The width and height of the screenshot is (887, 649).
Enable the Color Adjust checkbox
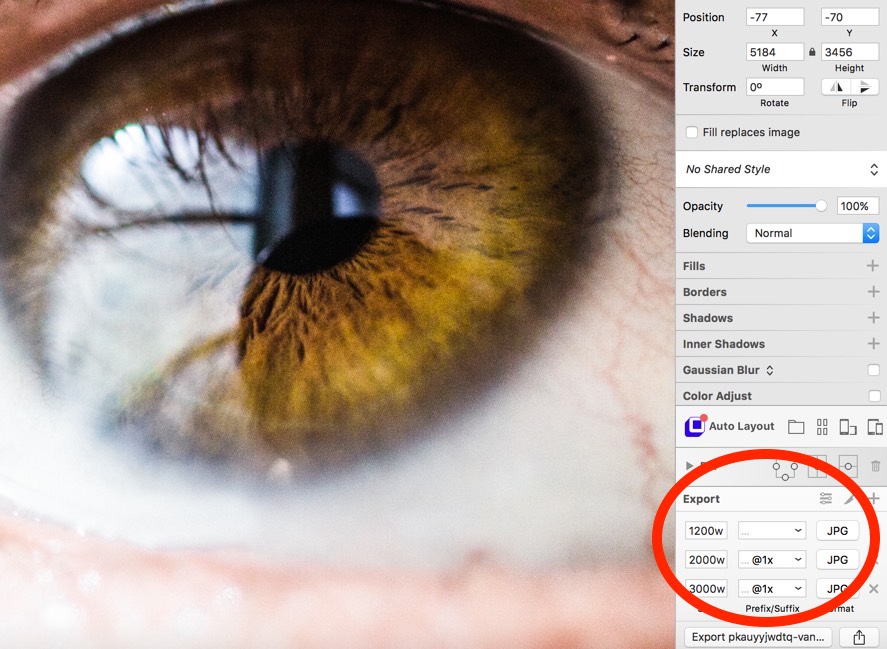point(874,396)
